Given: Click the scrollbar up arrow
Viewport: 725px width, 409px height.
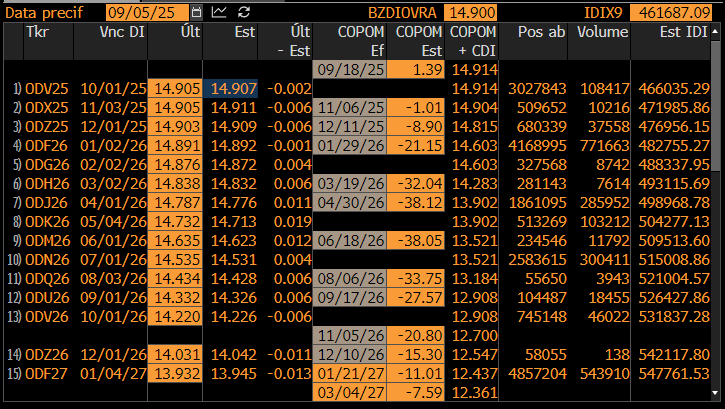Looking at the screenshot, I should (716, 31).
